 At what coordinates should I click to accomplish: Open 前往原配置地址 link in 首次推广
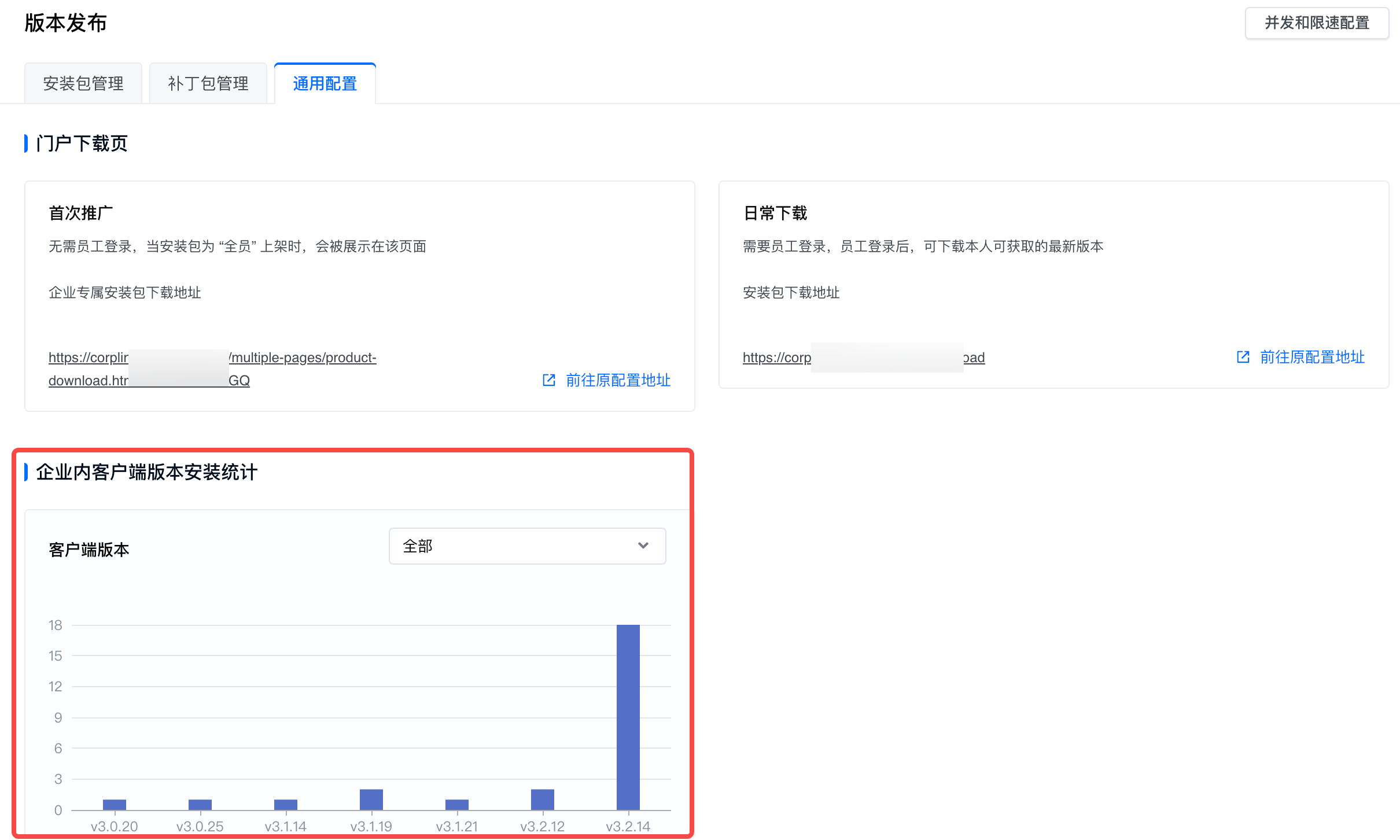click(x=618, y=380)
